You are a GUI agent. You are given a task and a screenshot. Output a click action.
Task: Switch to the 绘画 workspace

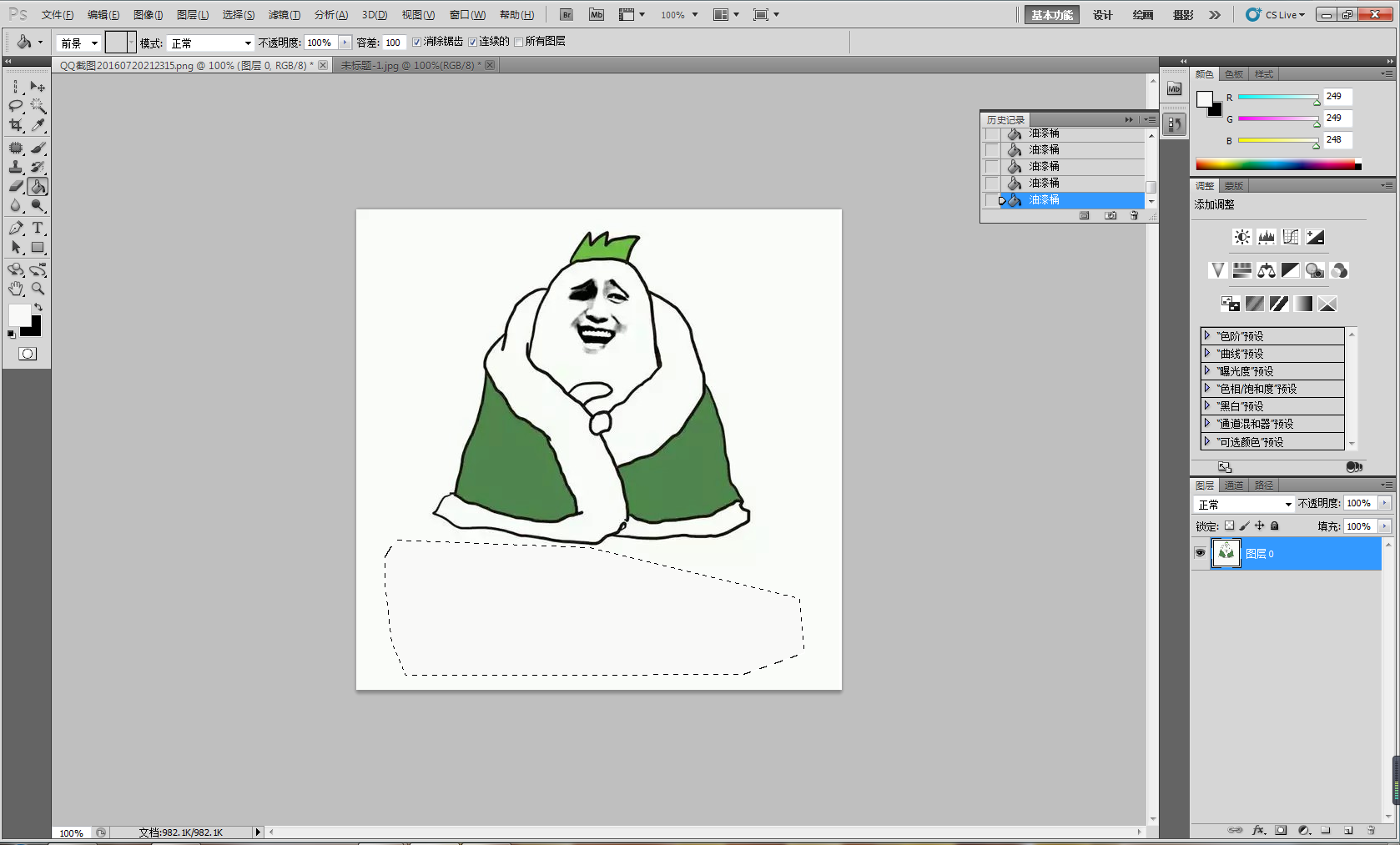(1143, 15)
